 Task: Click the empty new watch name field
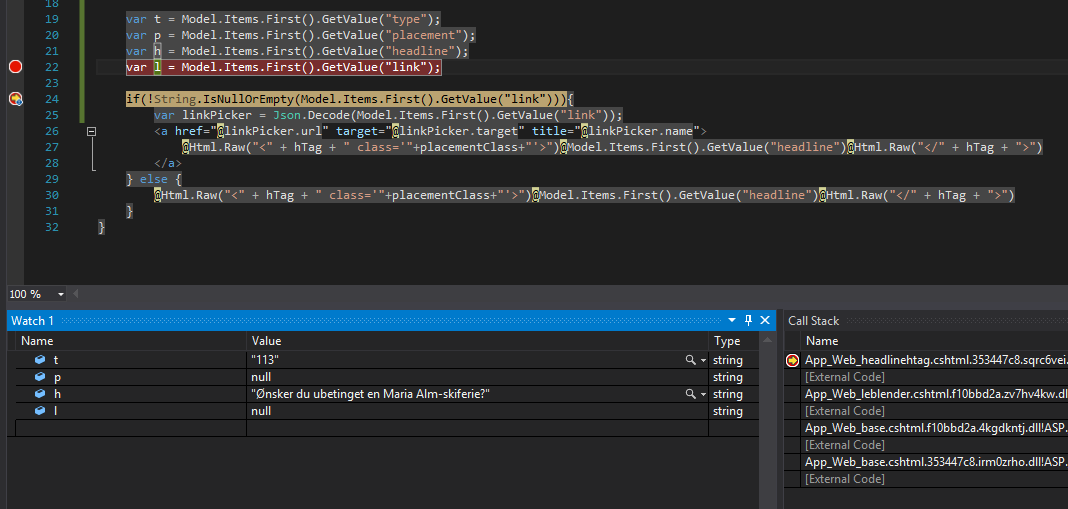pyautogui.click(x=131, y=428)
